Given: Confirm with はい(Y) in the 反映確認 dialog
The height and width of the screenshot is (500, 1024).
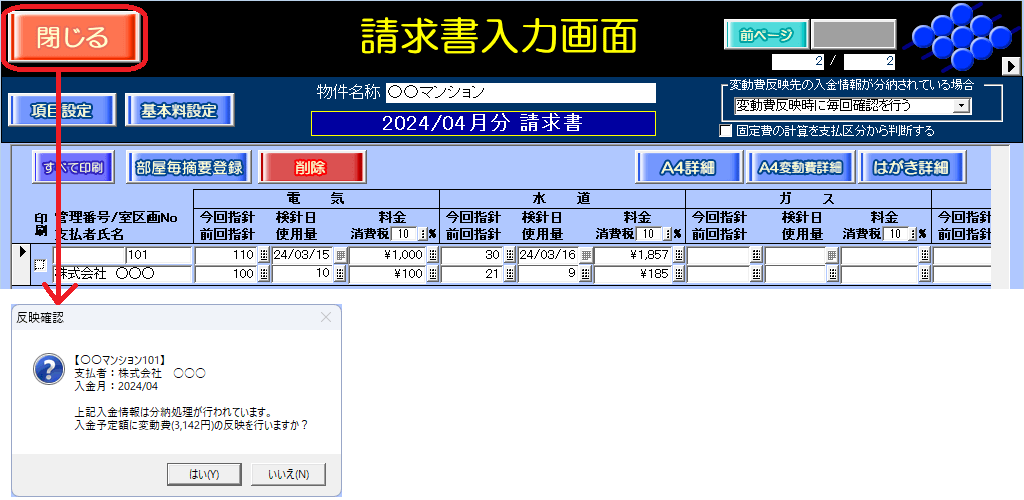Looking at the screenshot, I should pos(205,473).
